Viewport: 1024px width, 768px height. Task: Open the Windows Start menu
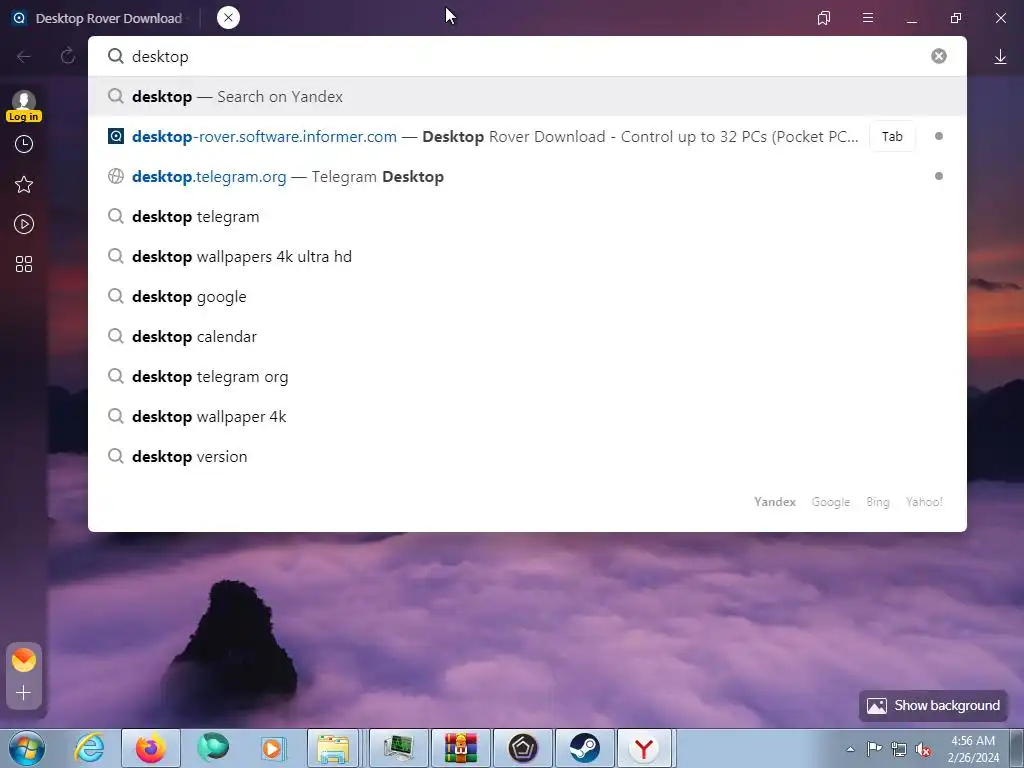click(27, 748)
